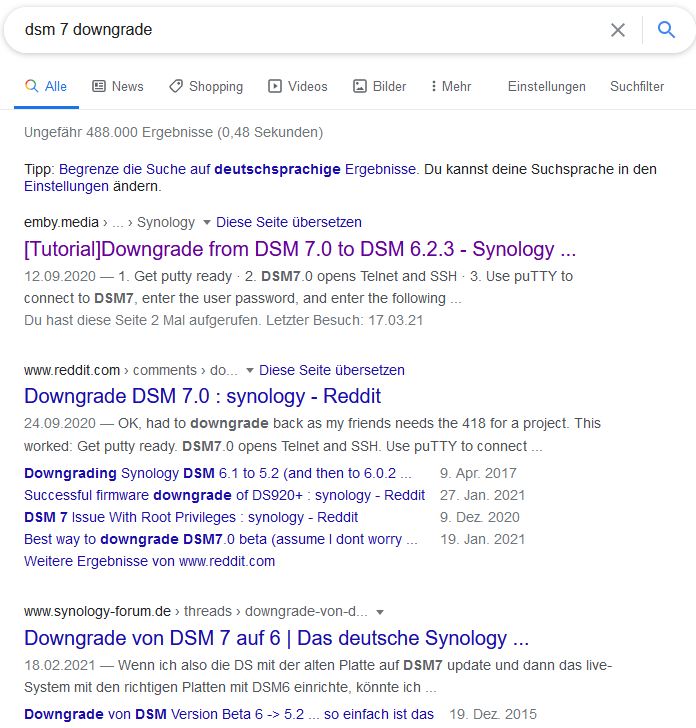Switch to the News tab

[x=118, y=86]
